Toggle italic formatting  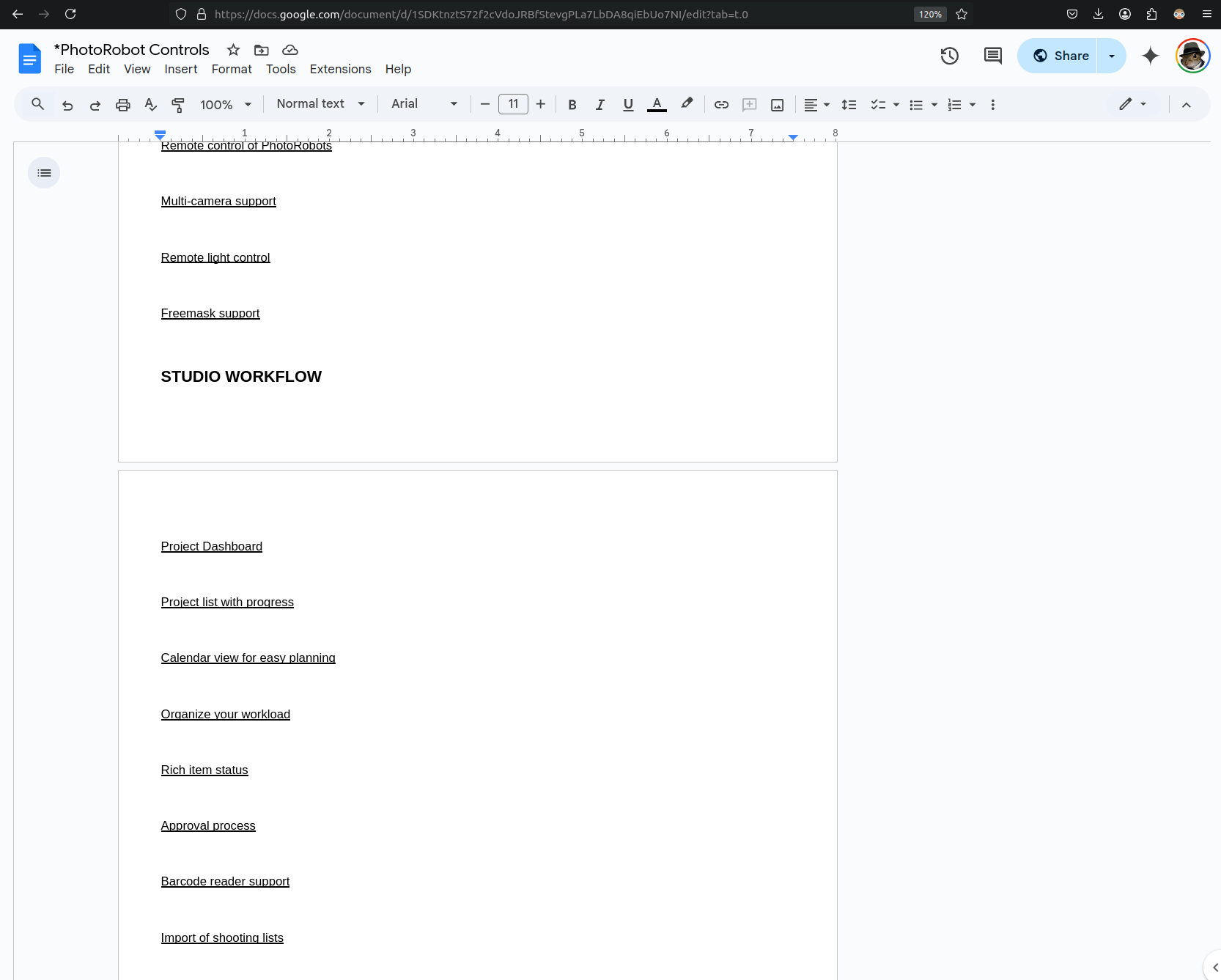[600, 105]
